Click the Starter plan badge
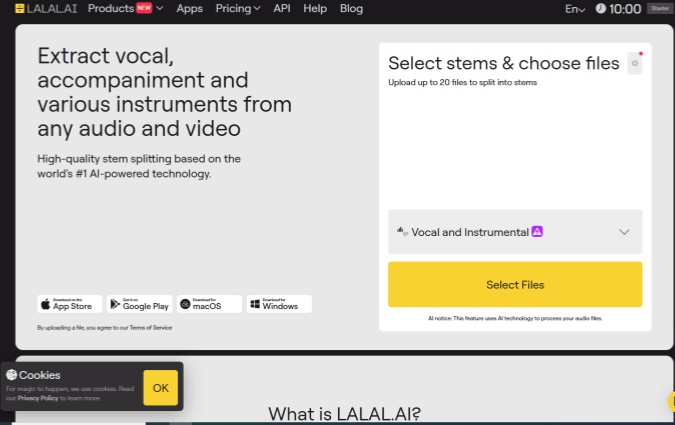The width and height of the screenshot is (675, 425). [x=660, y=9]
